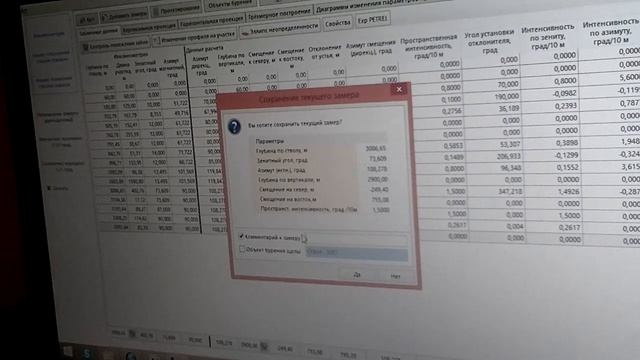Click the icon on Контроль положения забоя
640x360 pixels.
point(86,47)
